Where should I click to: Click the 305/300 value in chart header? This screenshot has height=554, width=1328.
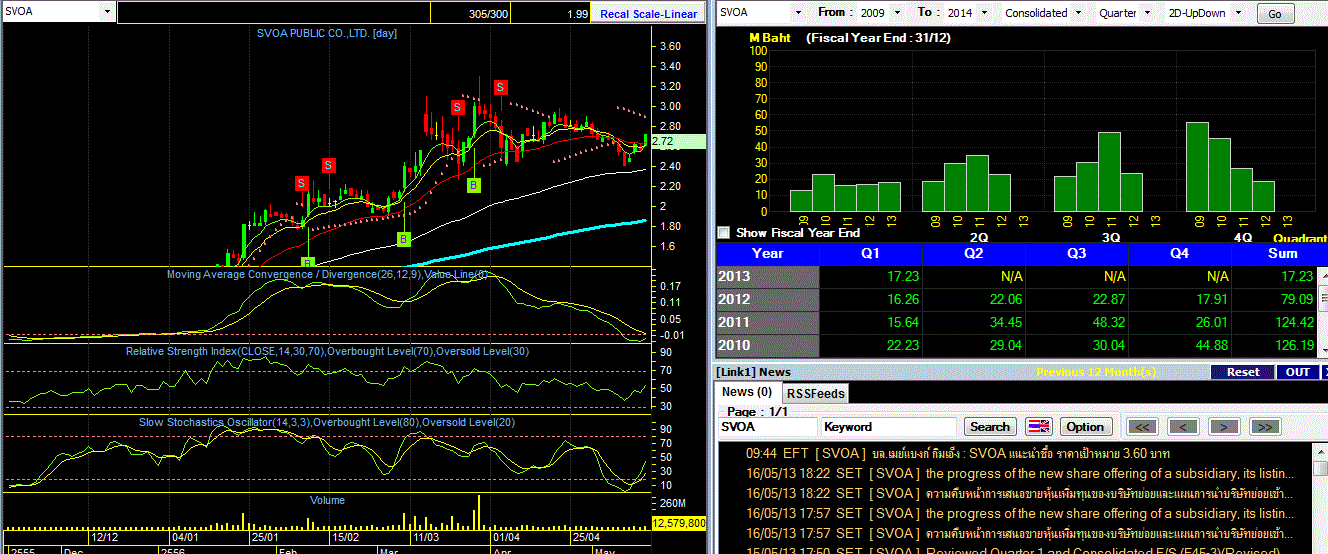[488, 14]
